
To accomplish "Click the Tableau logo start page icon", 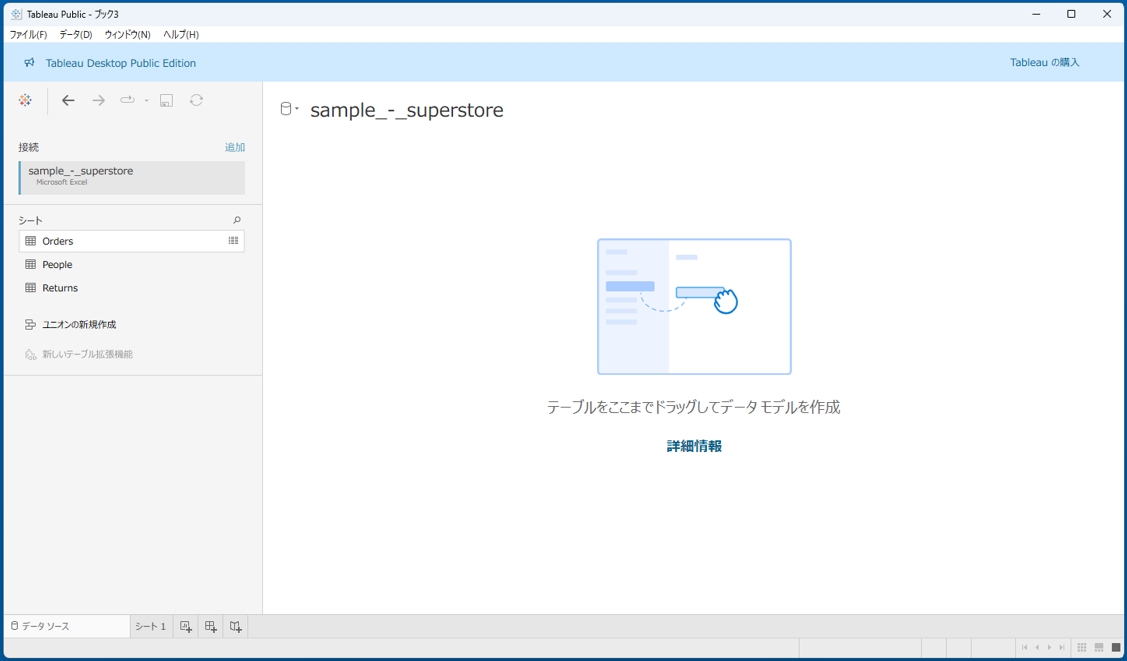I will tap(25, 100).
